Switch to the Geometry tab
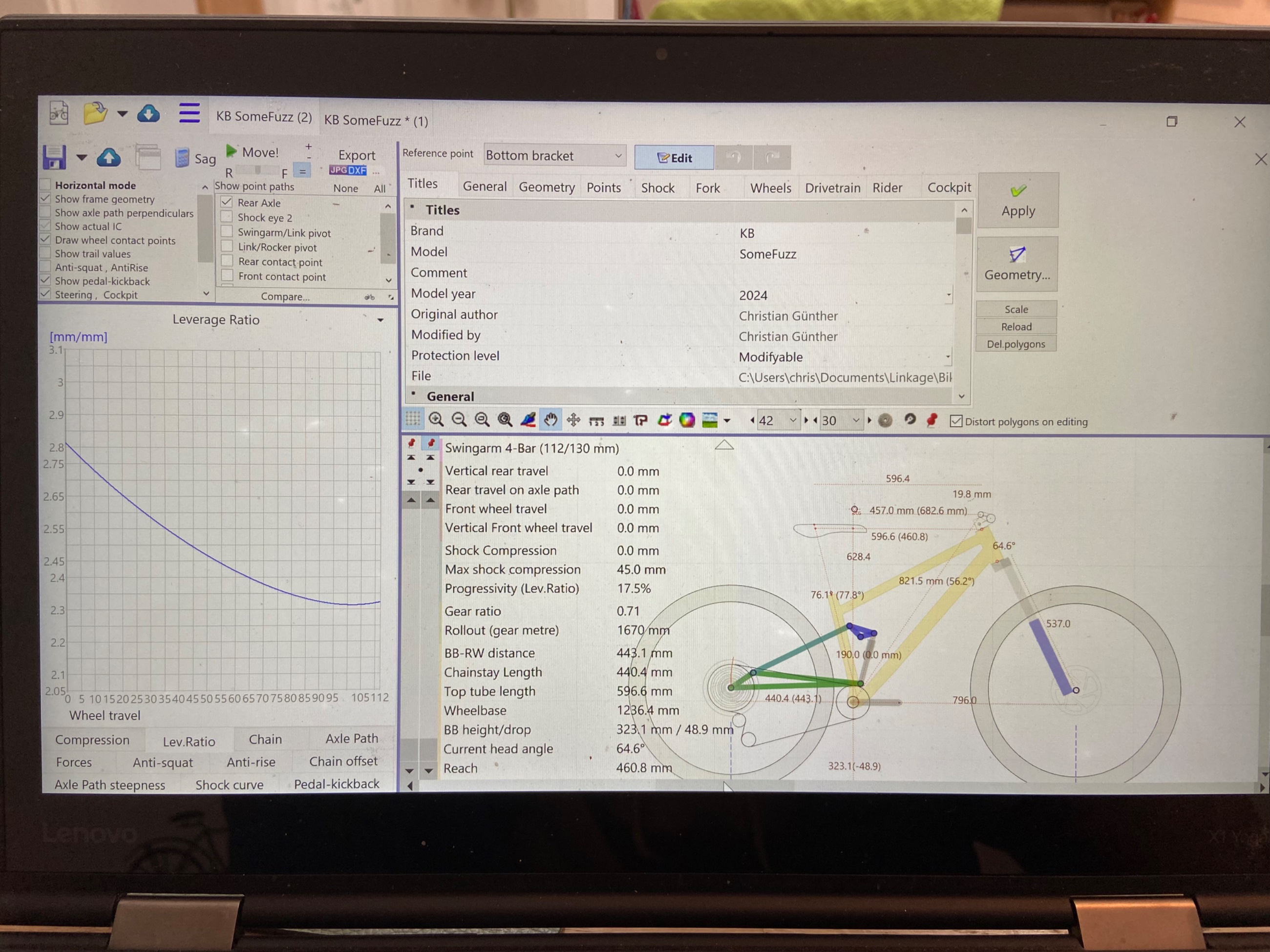The image size is (1270, 952). [547, 187]
